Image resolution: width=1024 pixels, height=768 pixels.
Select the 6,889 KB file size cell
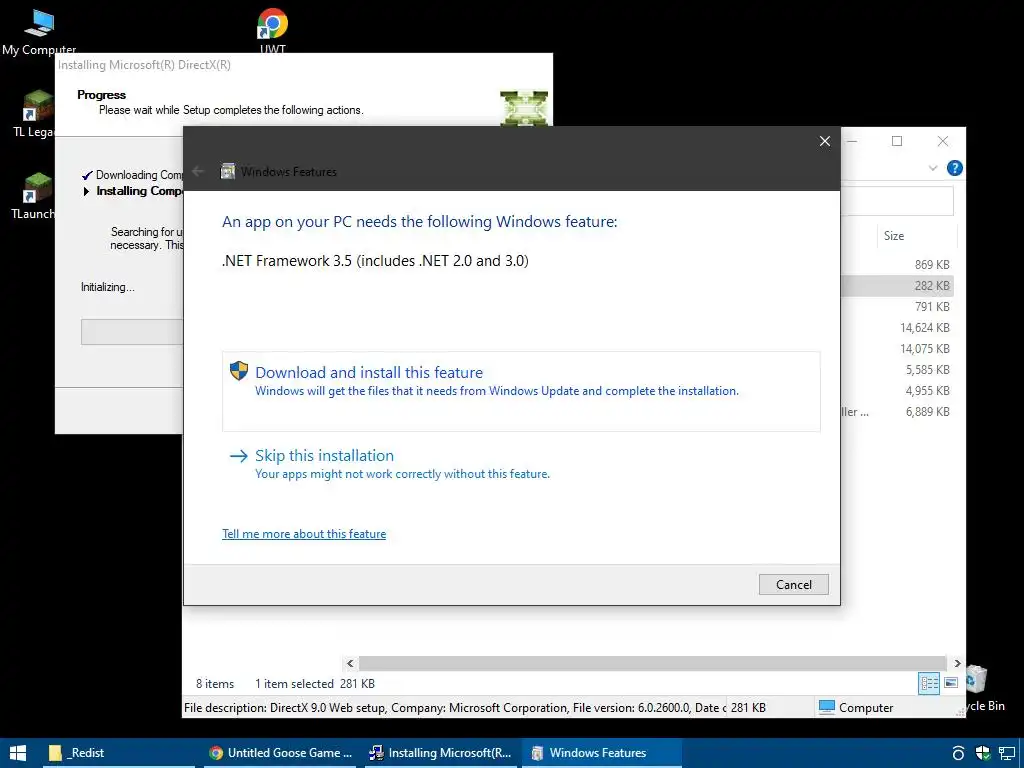click(x=927, y=411)
